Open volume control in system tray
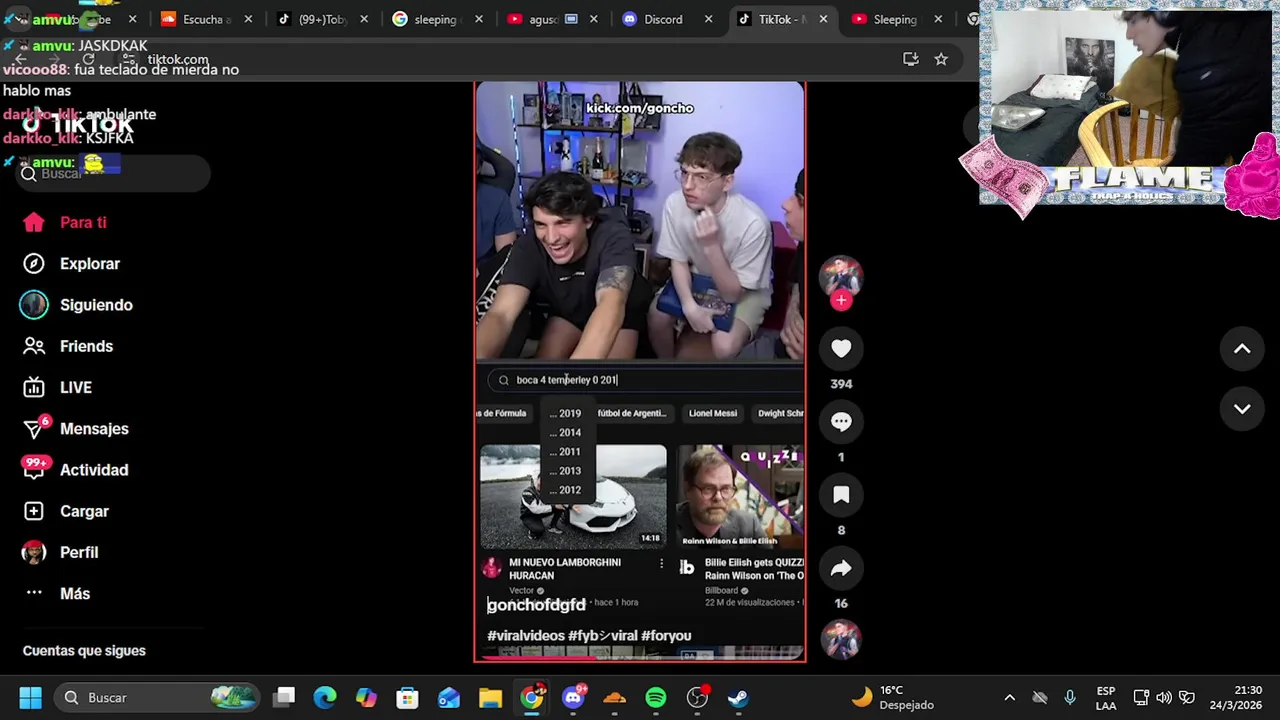1280x720 pixels. [1163, 697]
